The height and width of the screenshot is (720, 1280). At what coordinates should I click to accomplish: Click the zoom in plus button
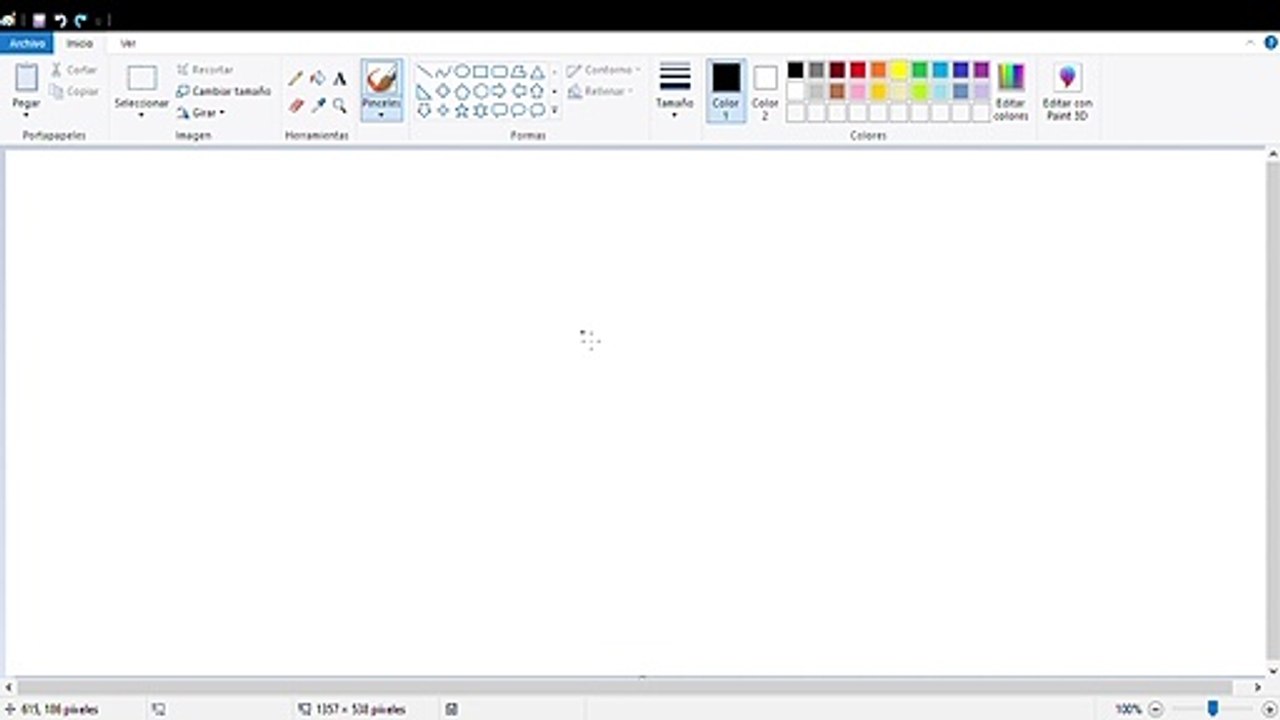click(x=1270, y=709)
